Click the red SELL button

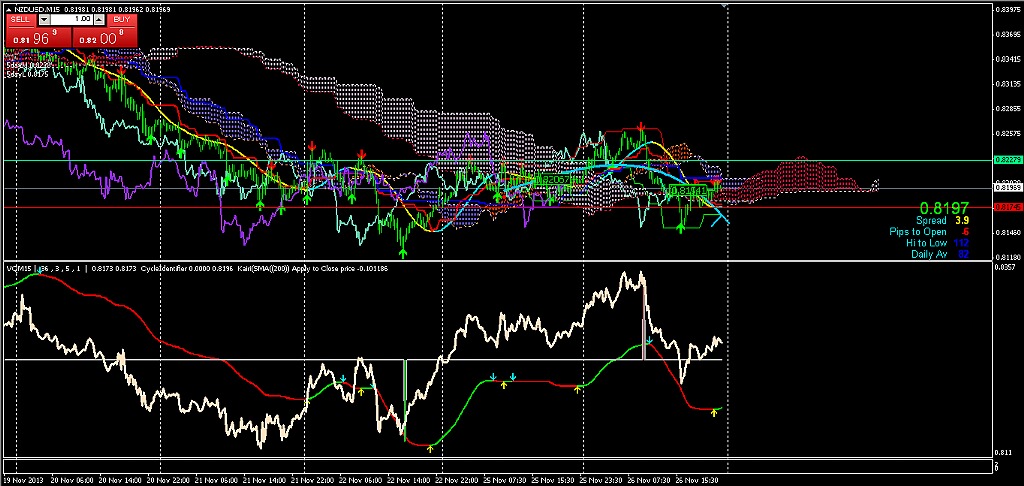tap(21, 20)
